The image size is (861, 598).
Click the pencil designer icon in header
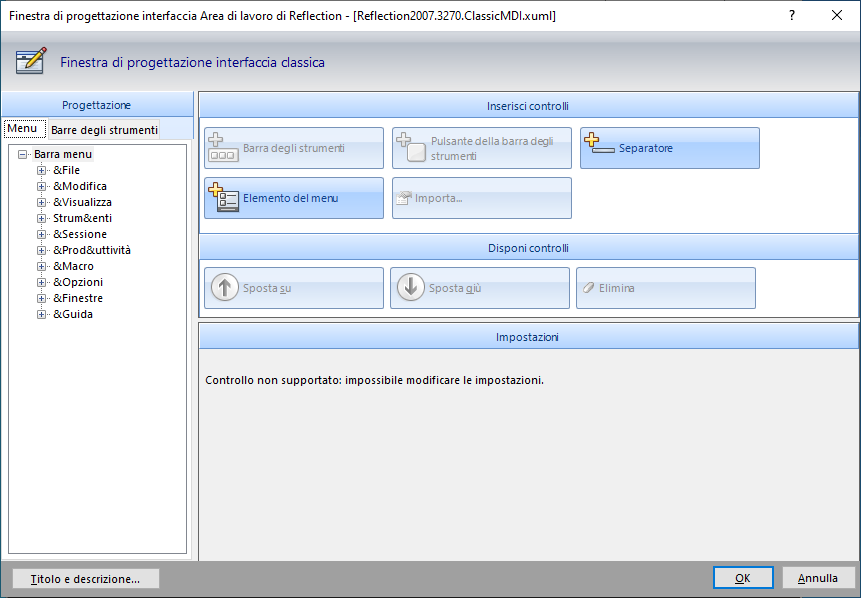click(x=31, y=61)
